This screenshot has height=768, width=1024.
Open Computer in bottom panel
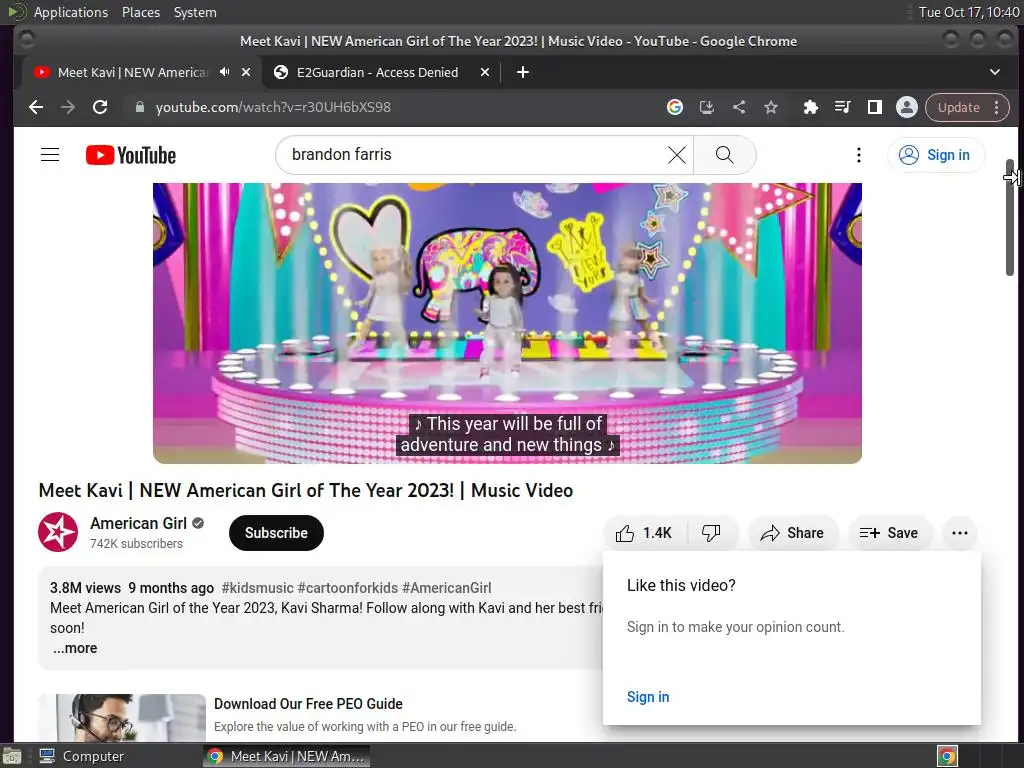[82, 756]
